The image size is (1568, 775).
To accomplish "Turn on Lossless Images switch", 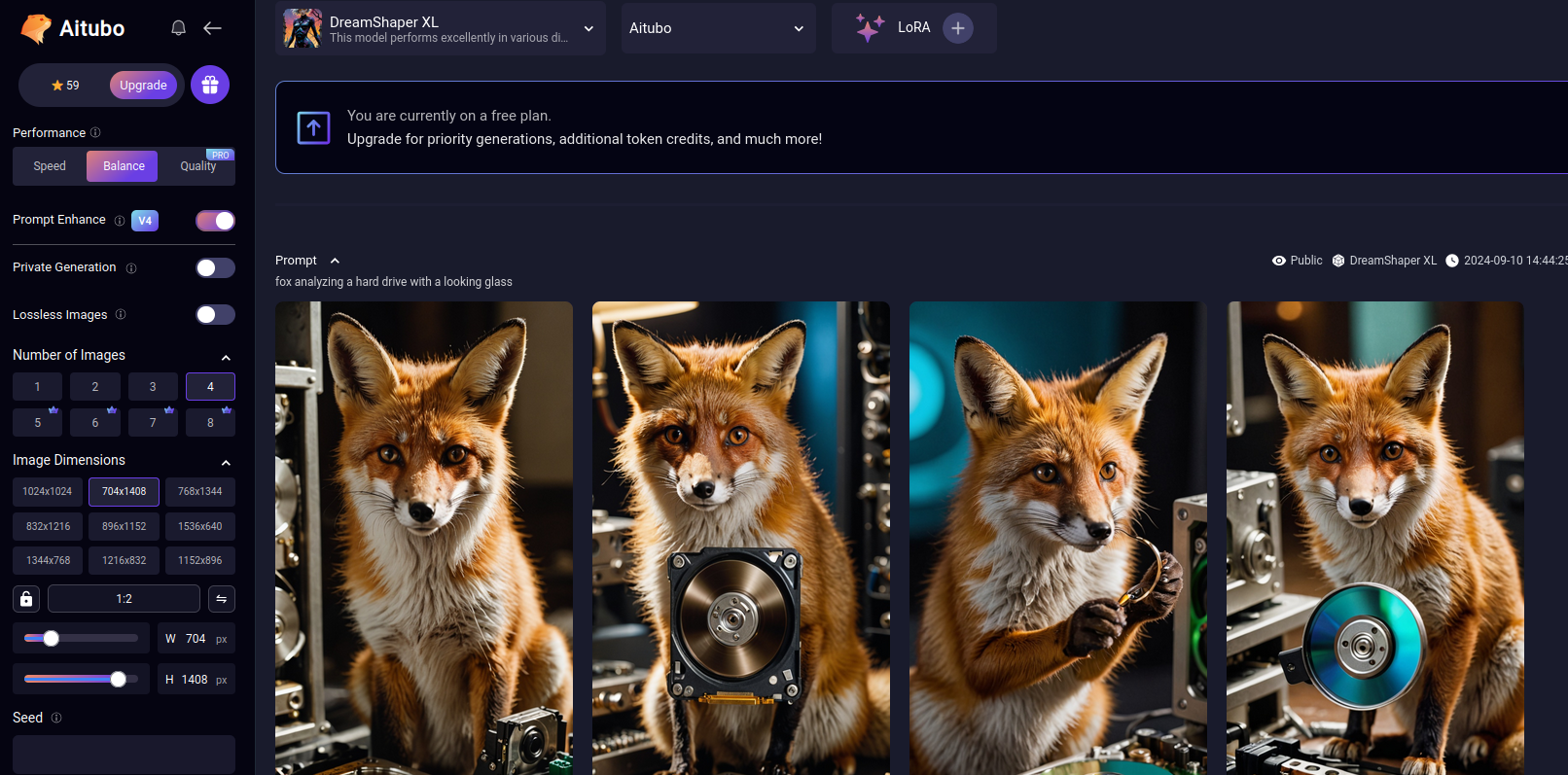I will coord(215,315).
